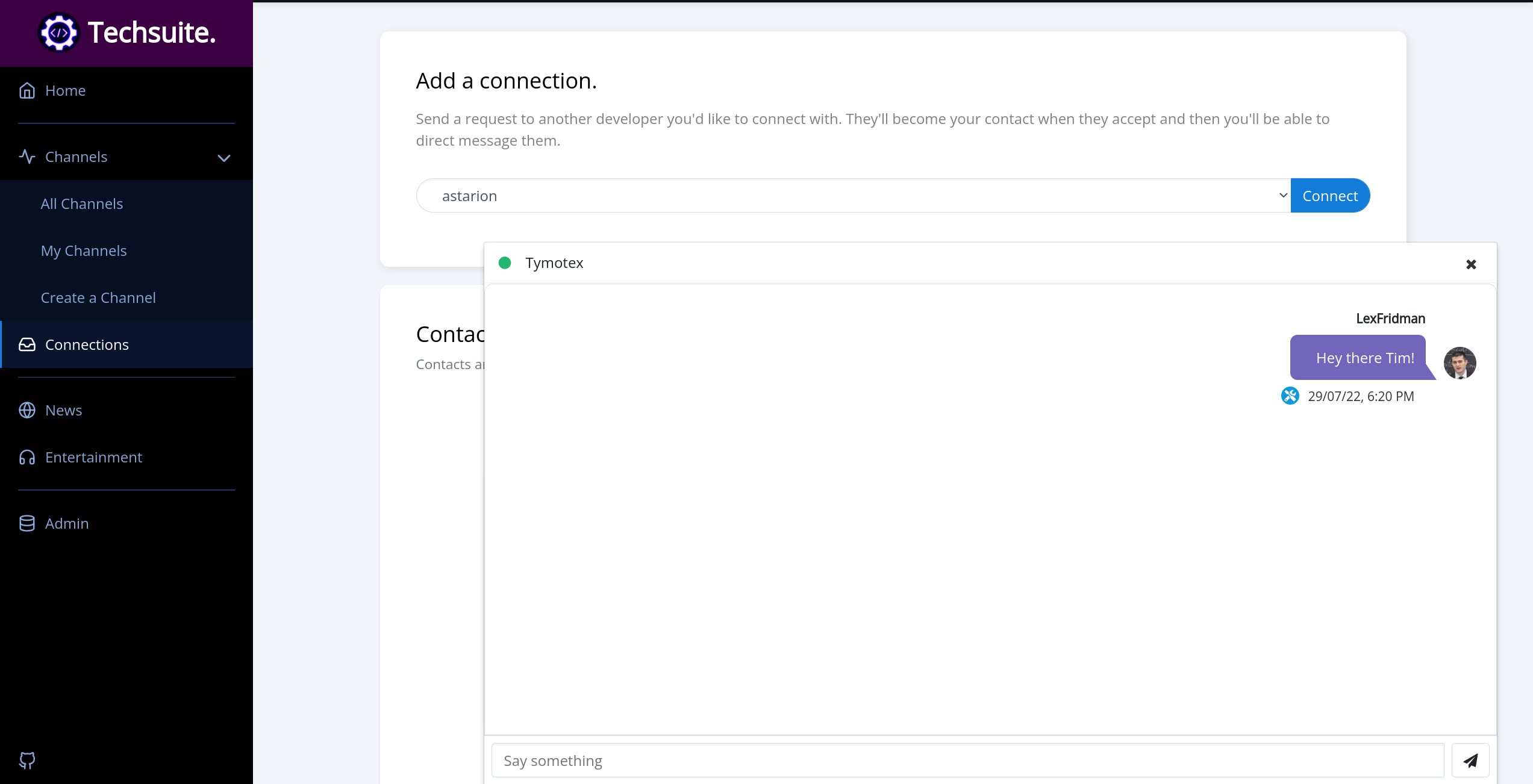Go to My Channels
This screenshot has width=1533, height=784.
[84, 250]
